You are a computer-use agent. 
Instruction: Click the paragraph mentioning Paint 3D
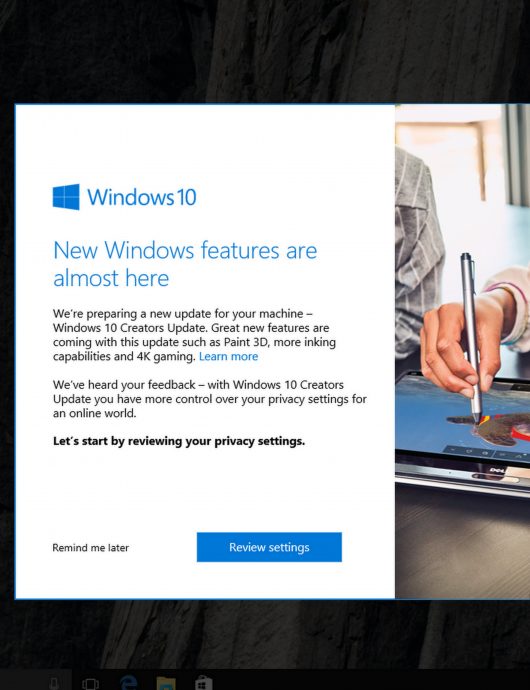pos(194,335)
